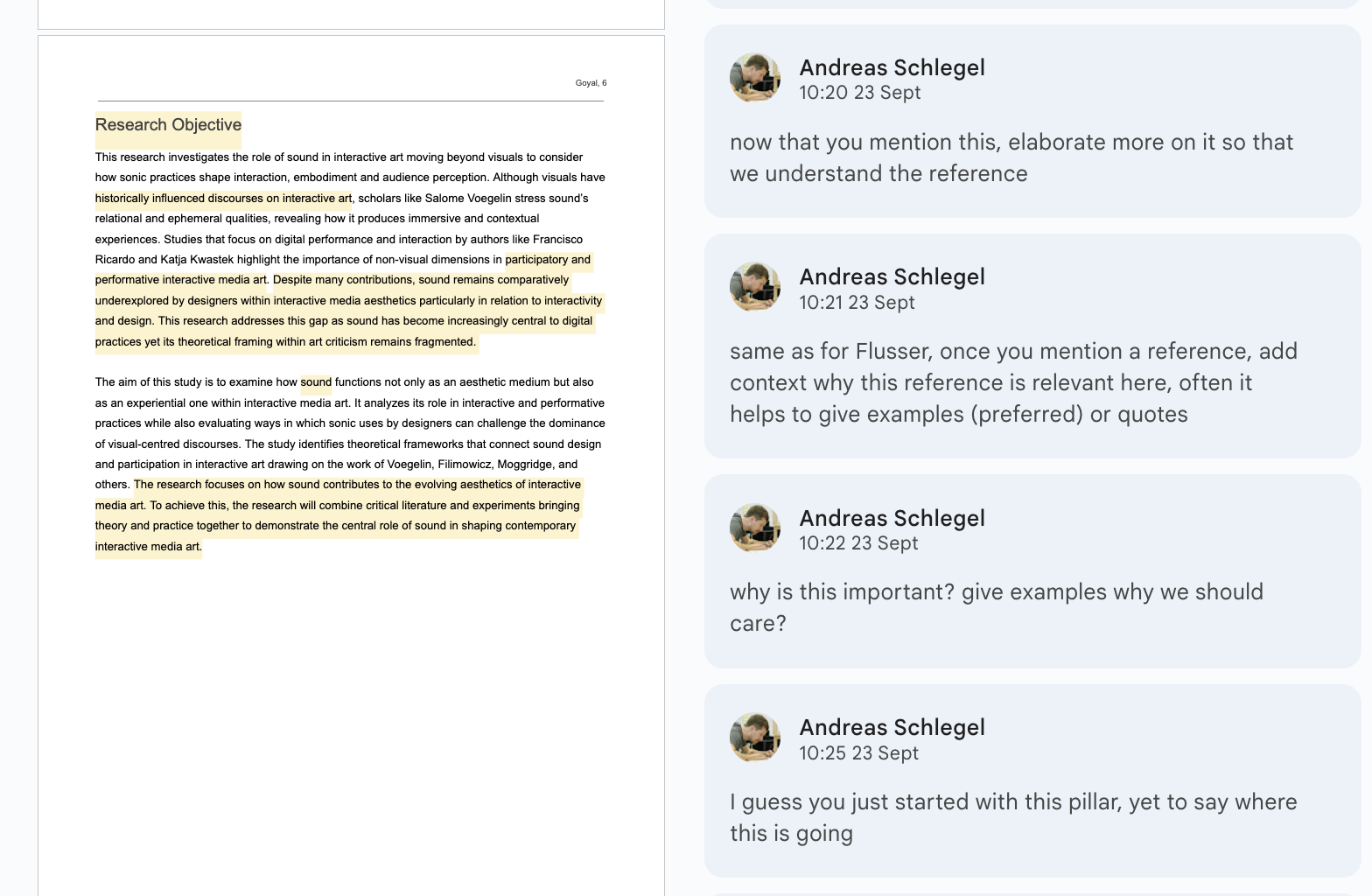This screenshot has width=1372, height=896.
Task: Select the comment about "this pillar"
Action: point(1012,817)
